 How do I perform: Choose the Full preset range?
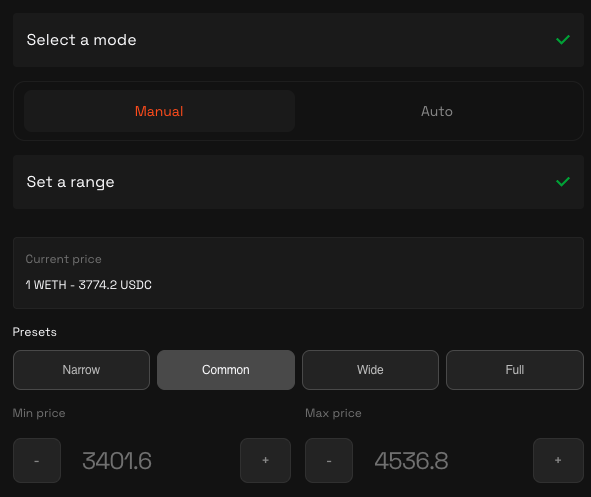pos(515,370)
